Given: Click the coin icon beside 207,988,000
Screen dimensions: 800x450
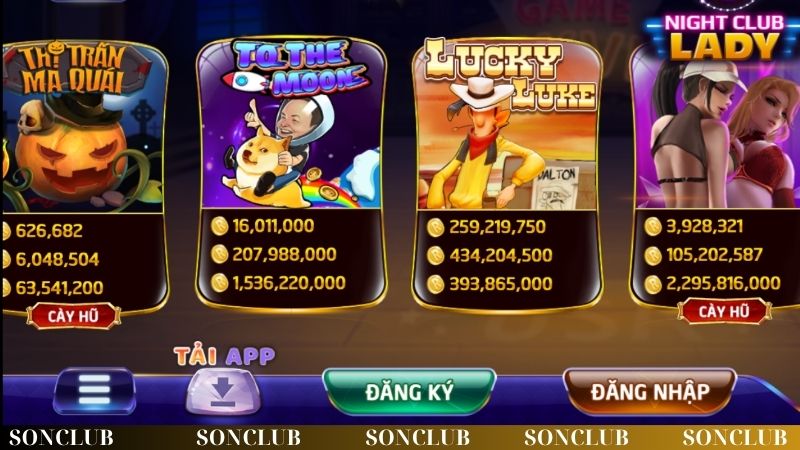Looking at the screenshot, I should point(219,254).
